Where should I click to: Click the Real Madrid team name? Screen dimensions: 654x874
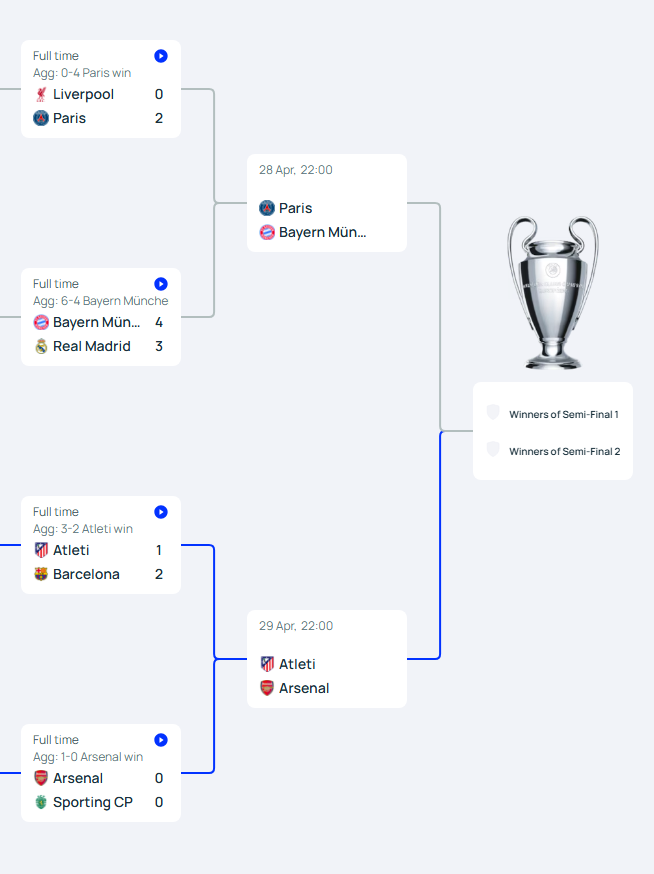coord(91,346)
